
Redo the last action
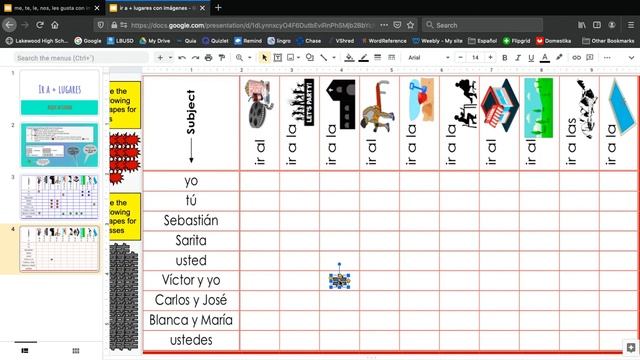click(196, 58)
